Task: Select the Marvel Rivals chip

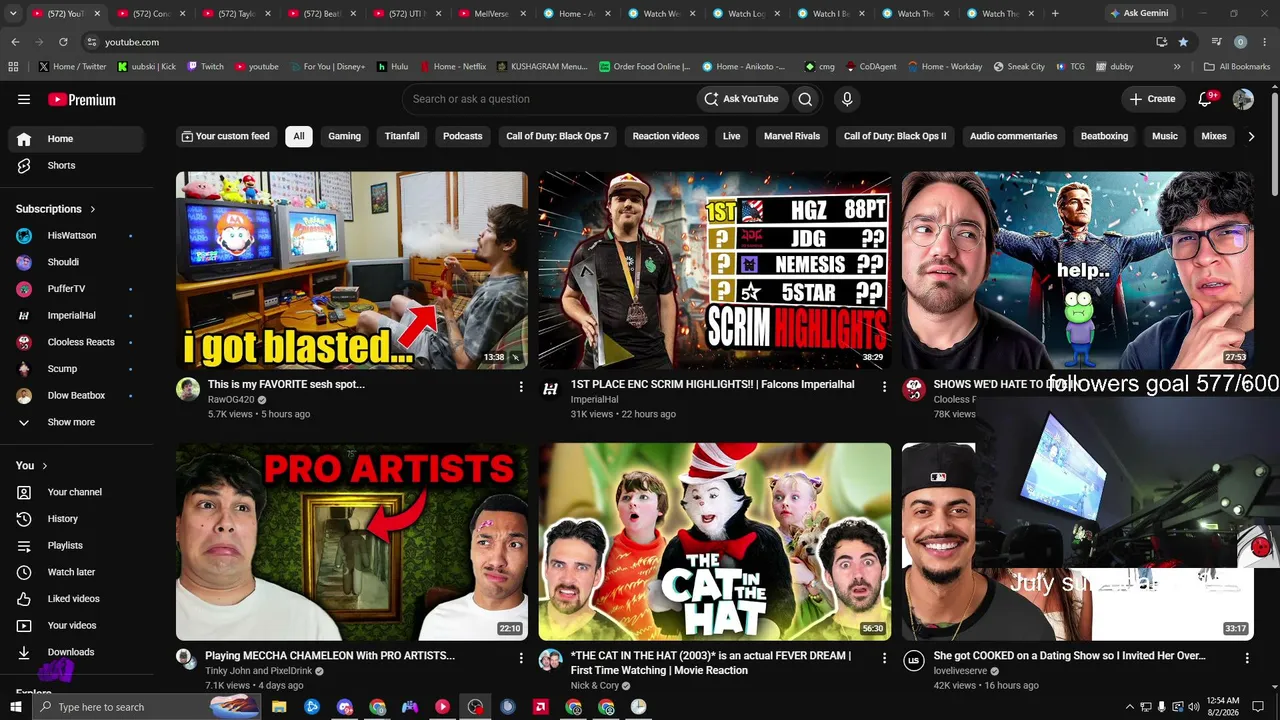Action: [x=792, y=136]
